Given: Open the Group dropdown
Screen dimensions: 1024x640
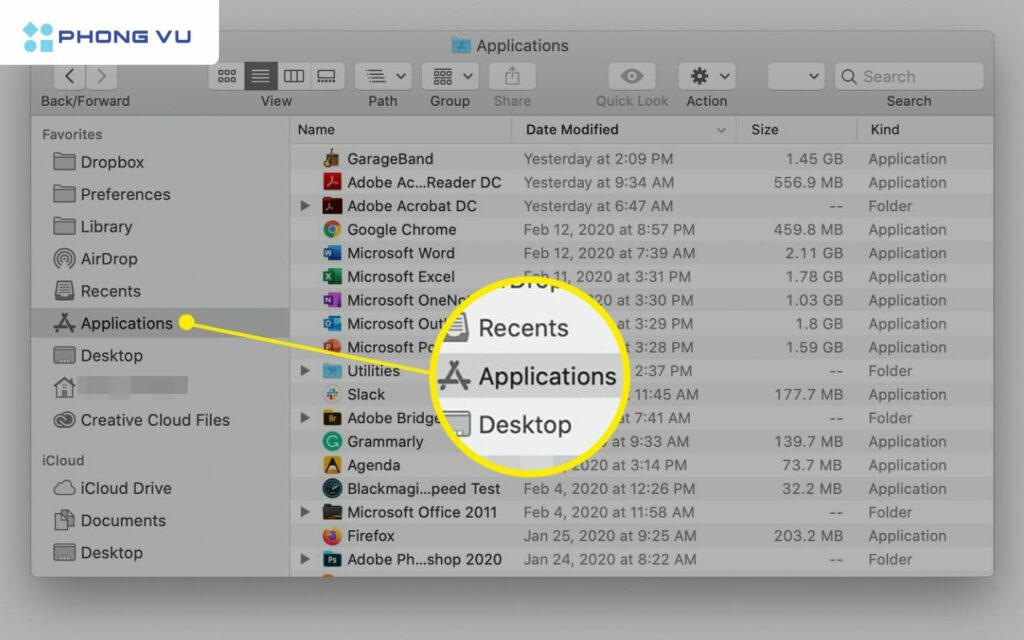Looking at the screenshot, I should tap(450, 76).
